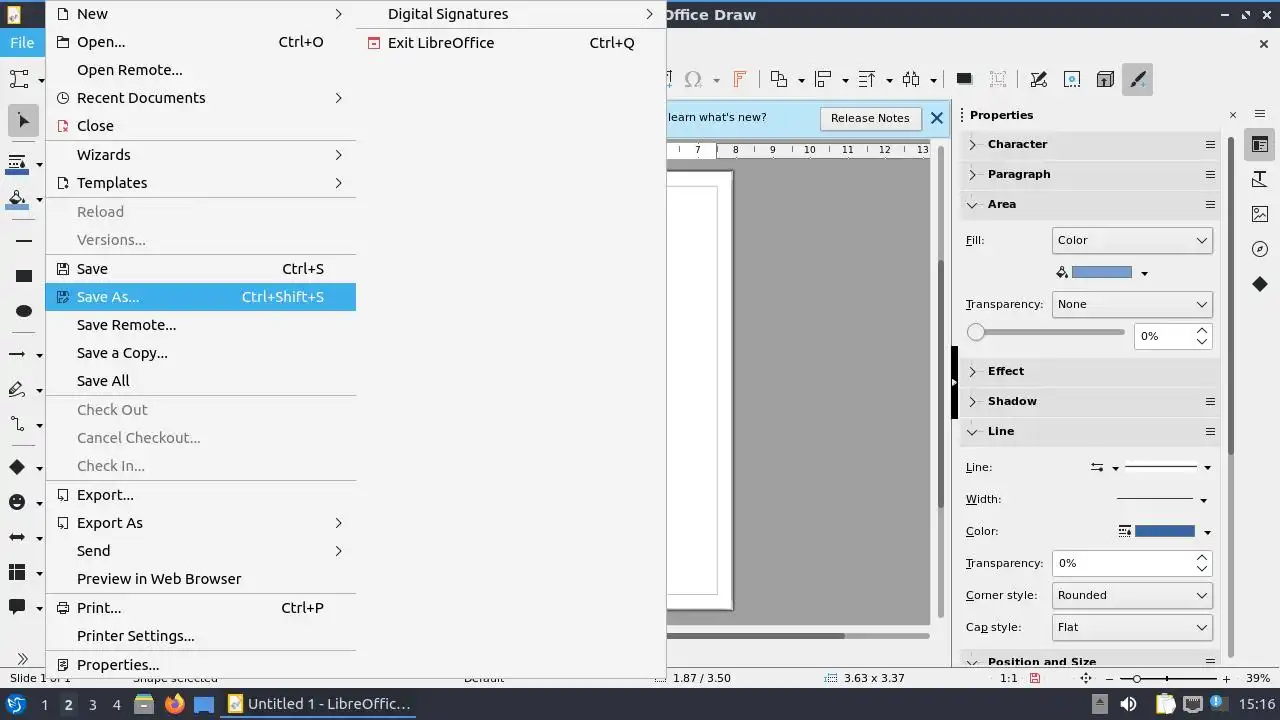Open the Styles deck in sidebar
Screen dimensions: 1280x720
coord(1260,179)
